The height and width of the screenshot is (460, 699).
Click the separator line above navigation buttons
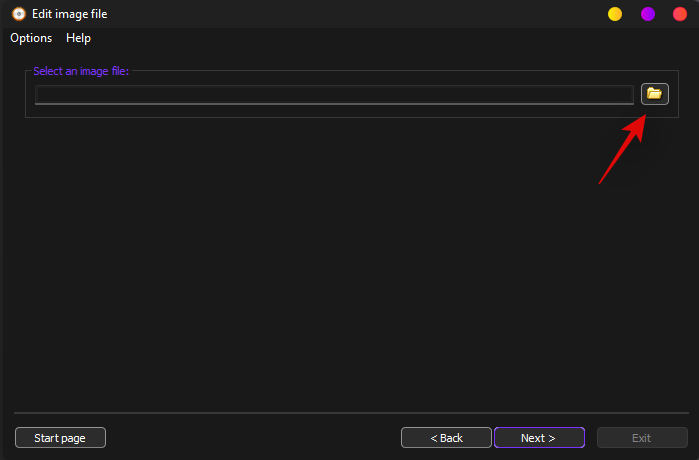(349, 411)
